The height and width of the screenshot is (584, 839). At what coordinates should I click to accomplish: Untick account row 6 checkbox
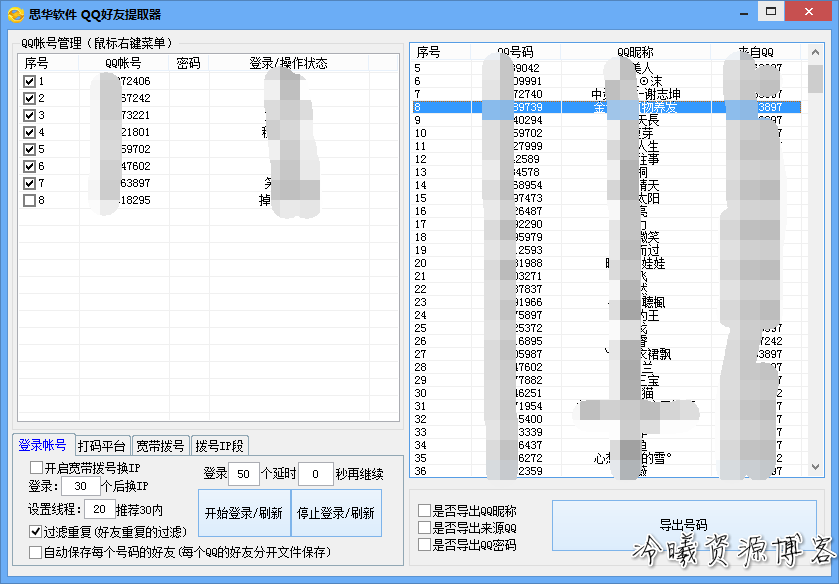point(29,166)
